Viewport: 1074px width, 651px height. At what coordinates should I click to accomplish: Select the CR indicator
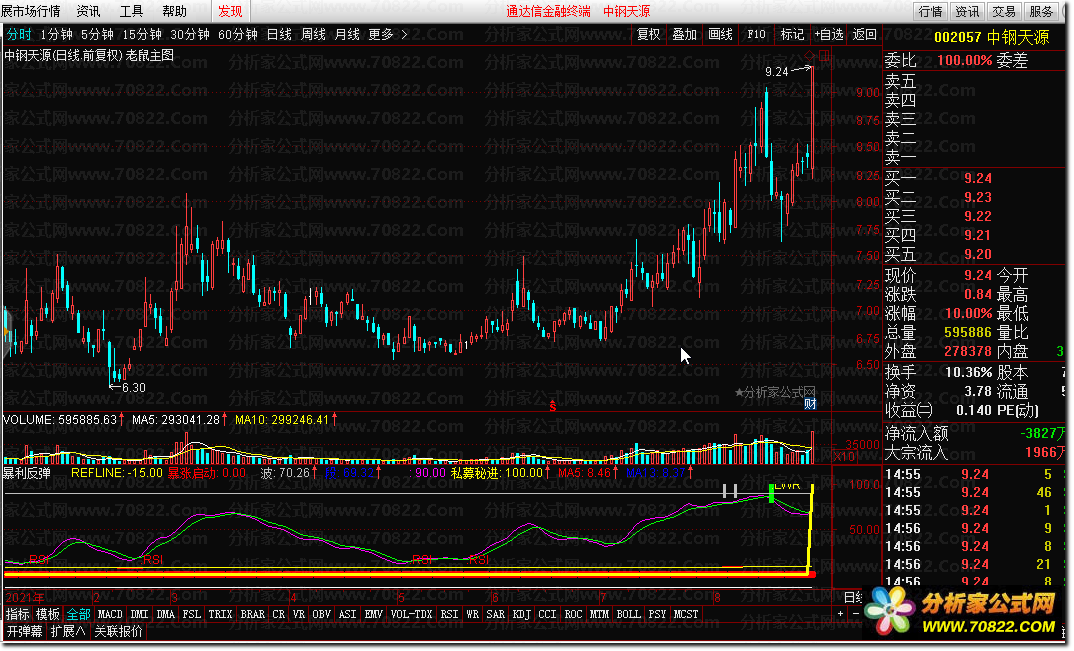click(x=278, y=615)
